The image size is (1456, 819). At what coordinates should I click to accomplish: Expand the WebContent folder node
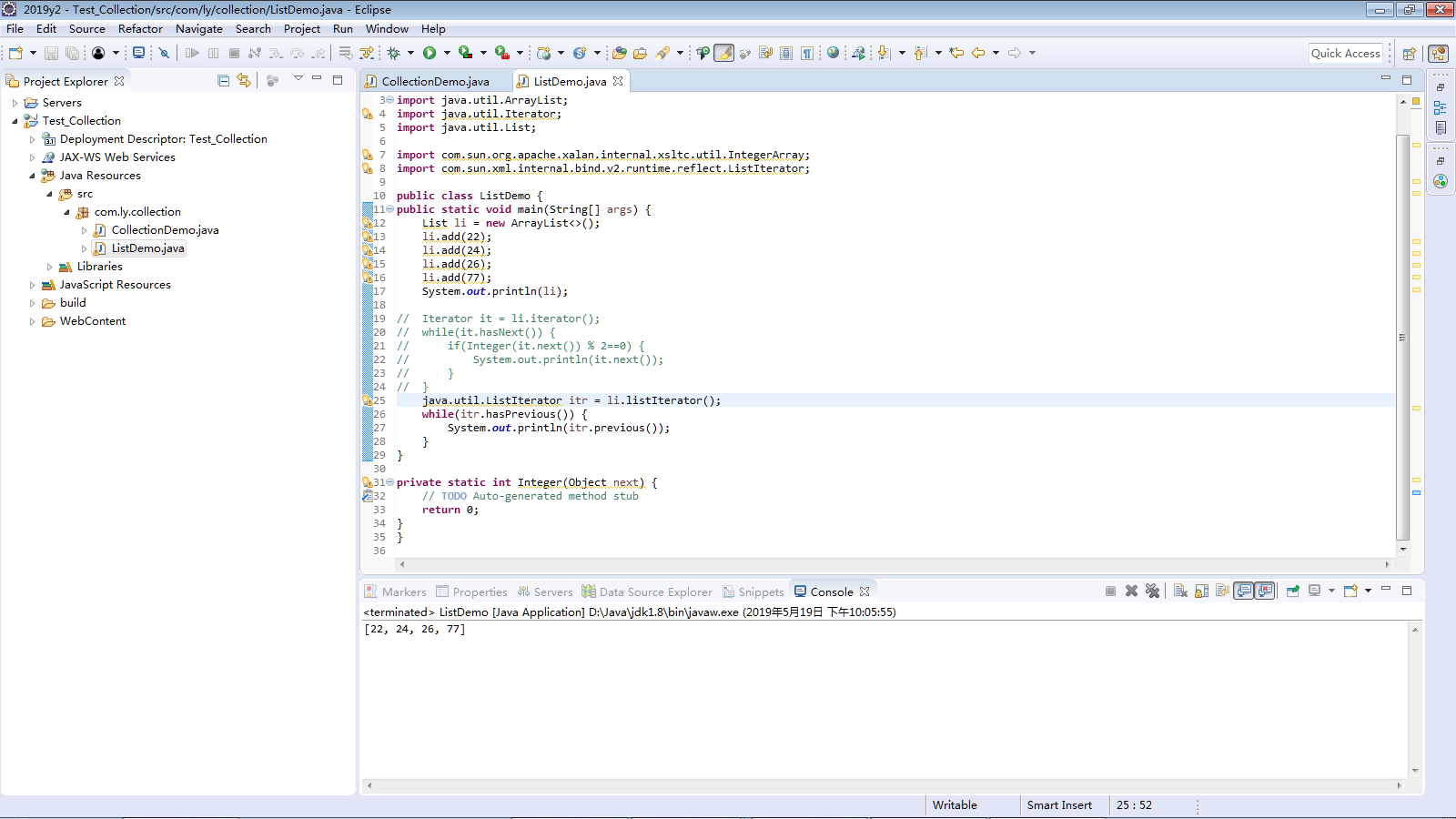pyautogui.click(x=32, y=321)
